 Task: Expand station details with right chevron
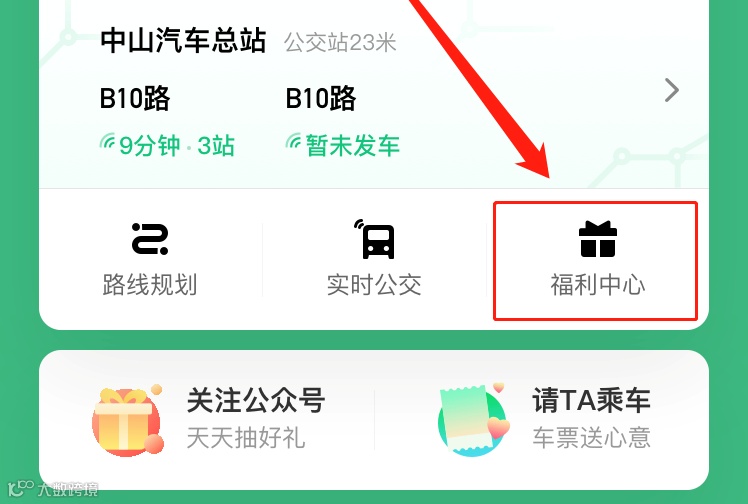pyautogui.click(x=672, y=90)
